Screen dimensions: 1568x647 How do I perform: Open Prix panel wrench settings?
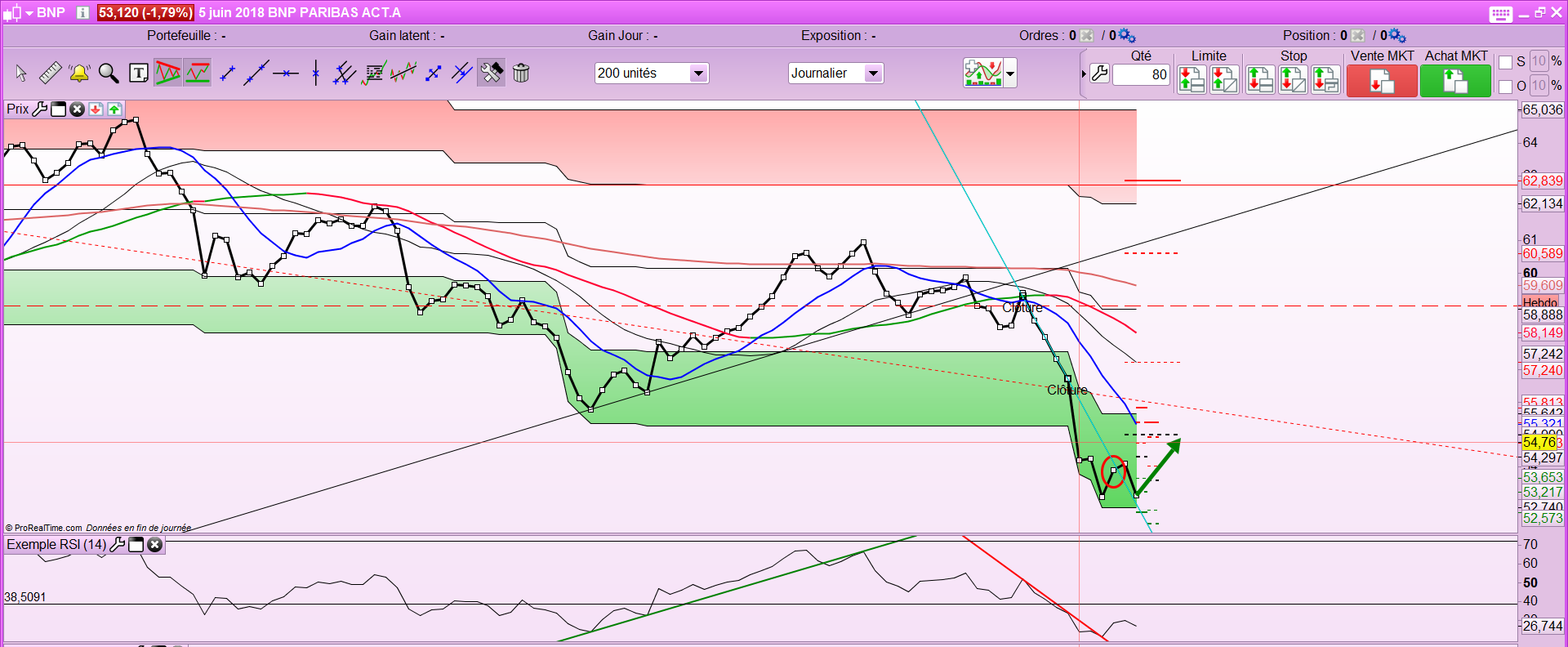(x=40, y=109)
